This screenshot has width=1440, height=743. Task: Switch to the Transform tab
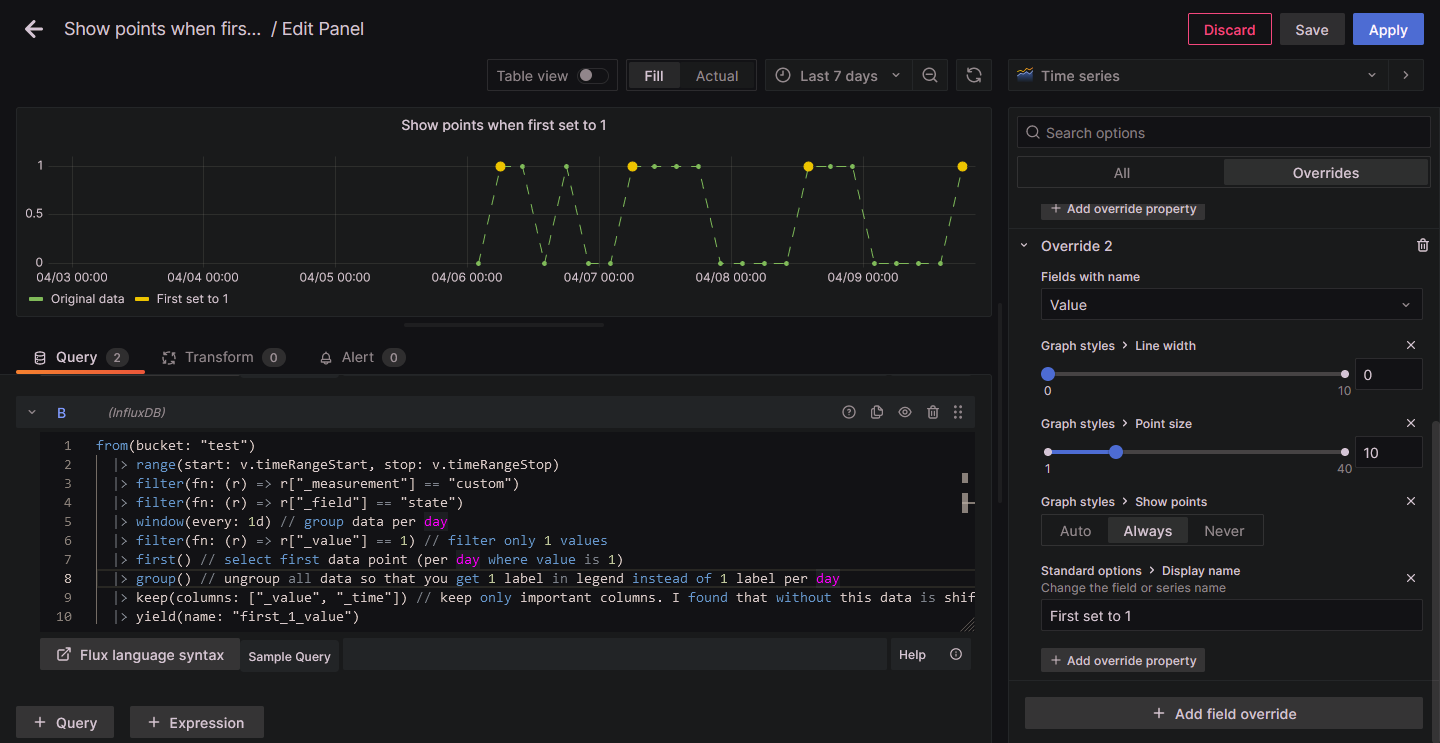tap(219, 357)
